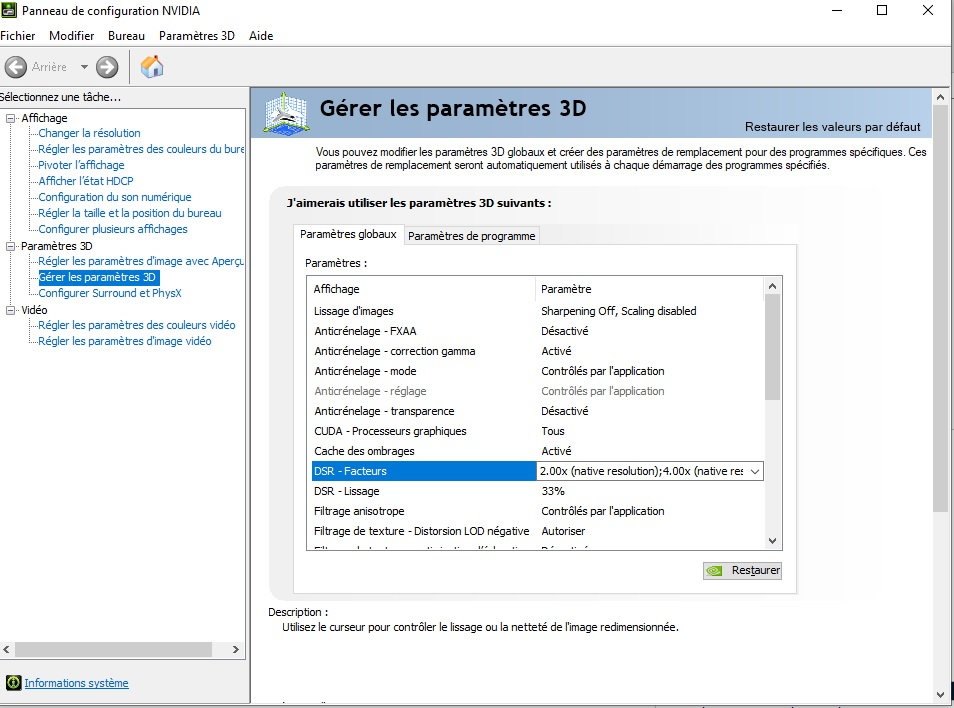Select the Filtrage anisotrope row
Screen dimensions: 954x708
(536, 512)
